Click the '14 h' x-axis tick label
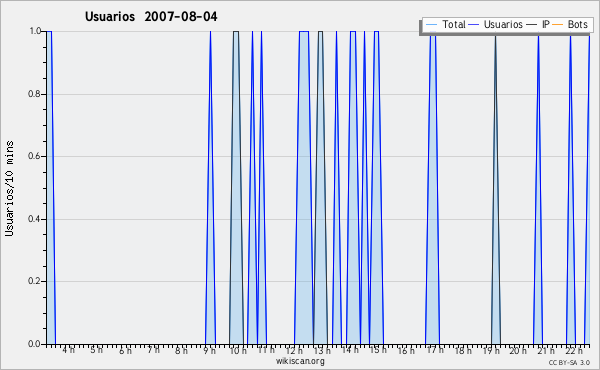Image resolution: width=600 pixels, height=370 pixels. pyautogui.click(x=351, y=350)
